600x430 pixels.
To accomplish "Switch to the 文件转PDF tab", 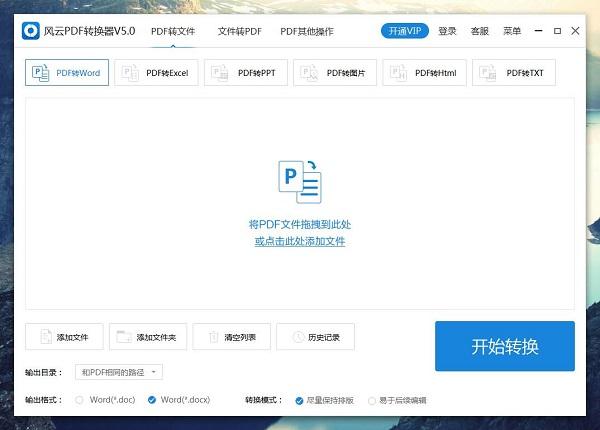I will pyautogui.click(x=239, y=31).
